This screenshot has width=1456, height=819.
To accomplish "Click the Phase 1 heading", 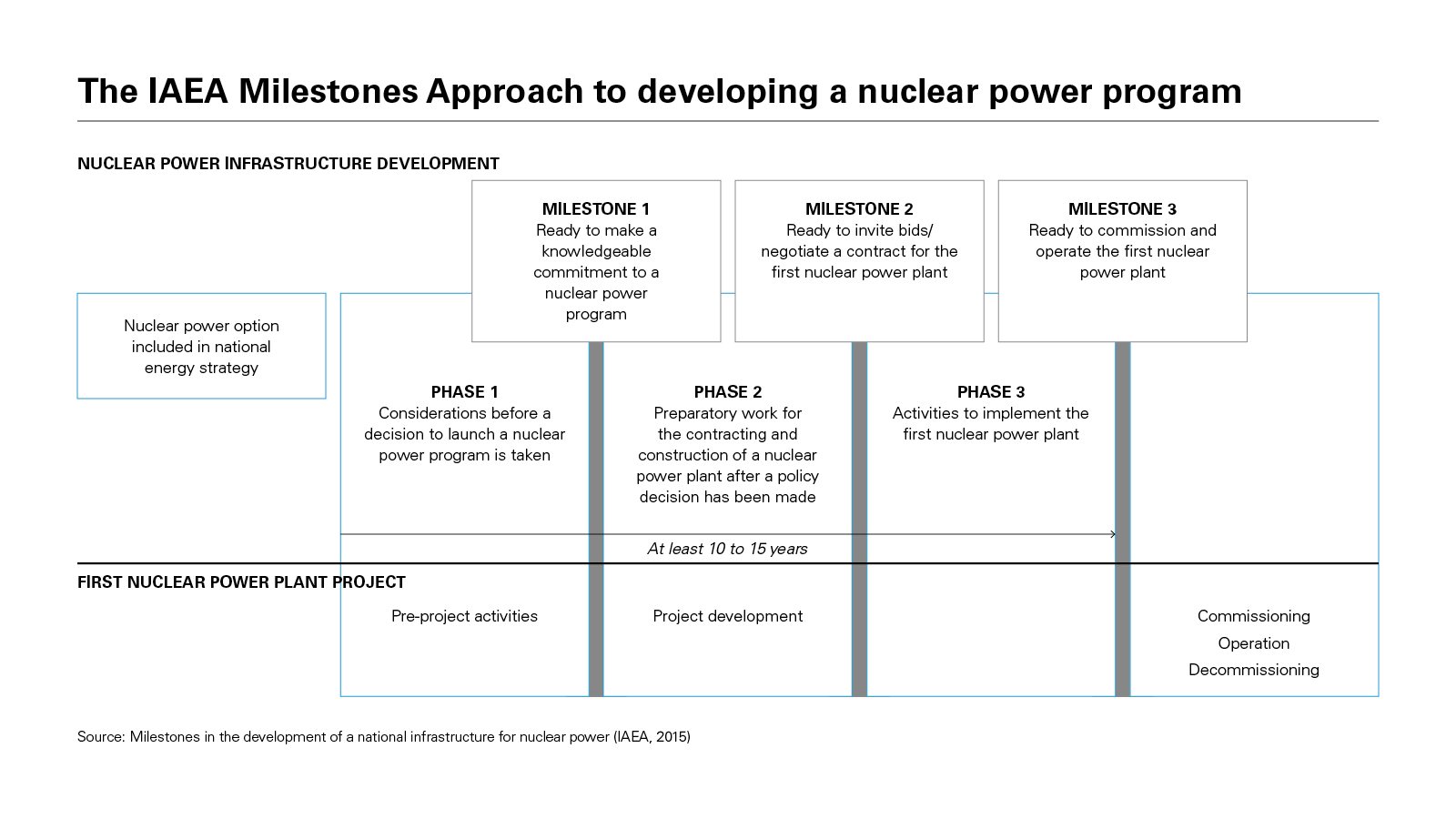I will (464, 392).
